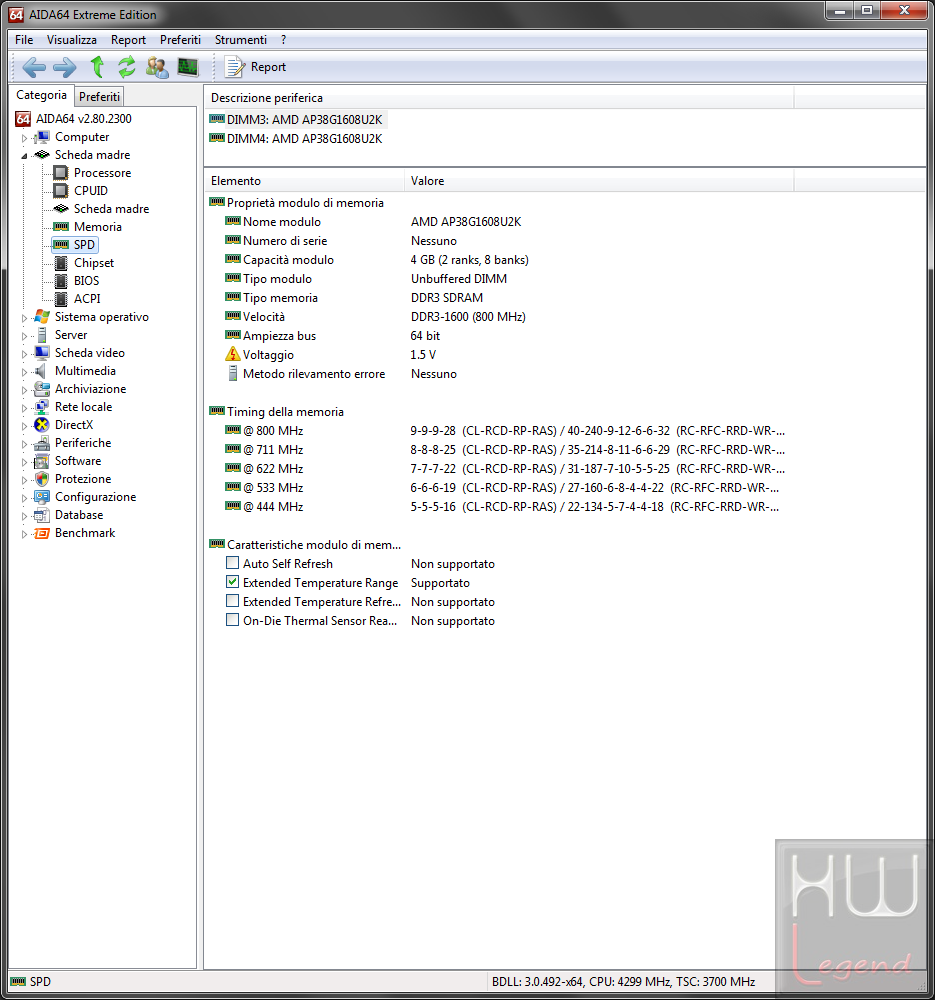This screenshot has height=1000, width=935.
Task: Open the Report menu
Action: tap(128, 40)
